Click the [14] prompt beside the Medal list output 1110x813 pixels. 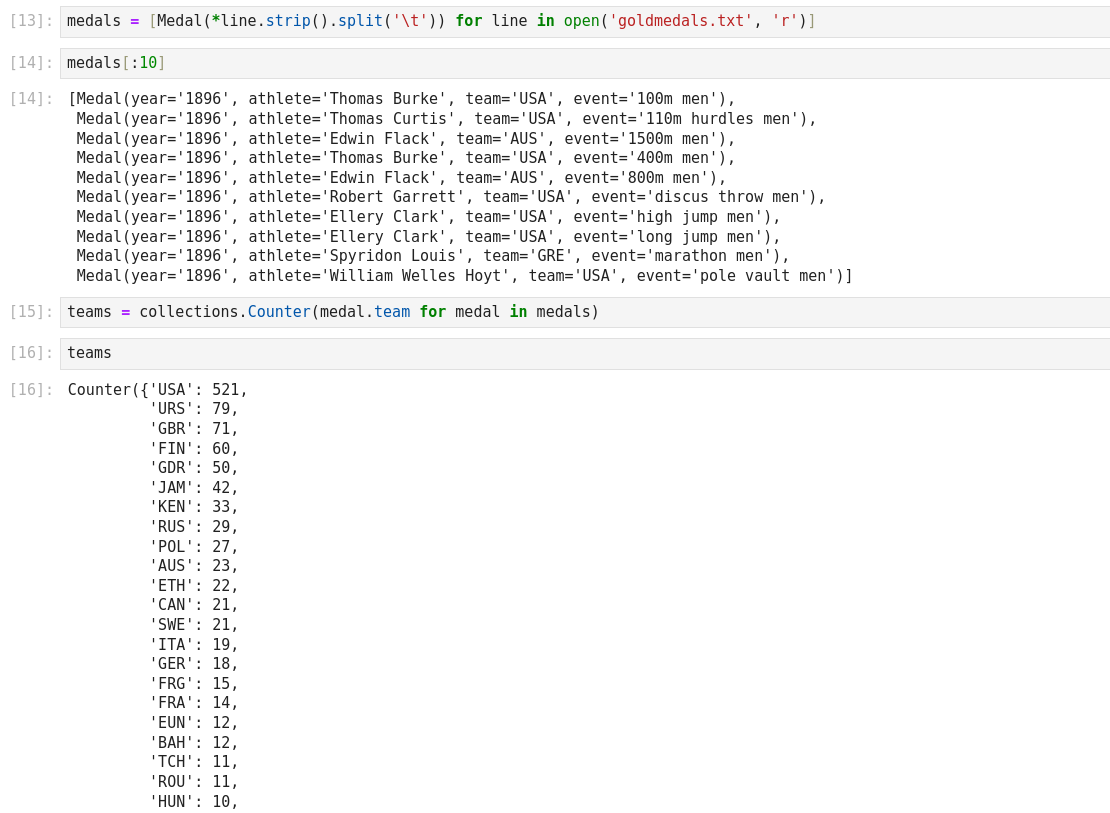(31, 99)
